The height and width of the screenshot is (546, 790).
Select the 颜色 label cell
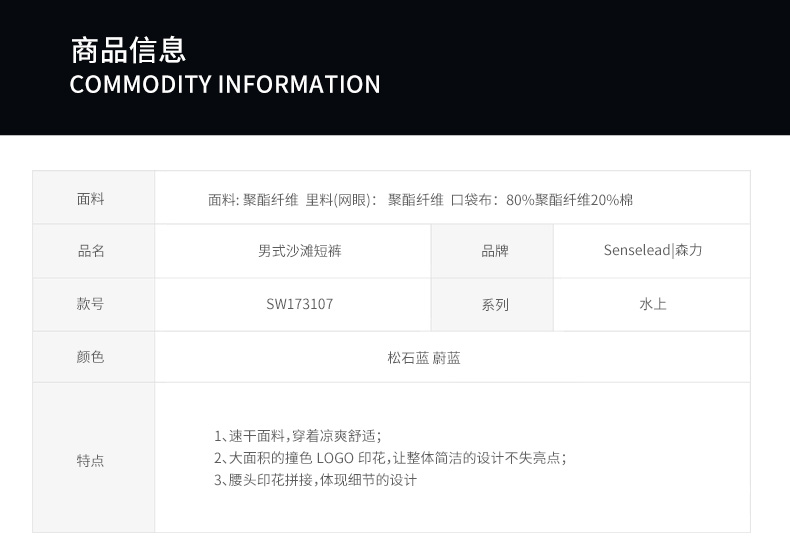pyautogui.click(x=91, y=357)
